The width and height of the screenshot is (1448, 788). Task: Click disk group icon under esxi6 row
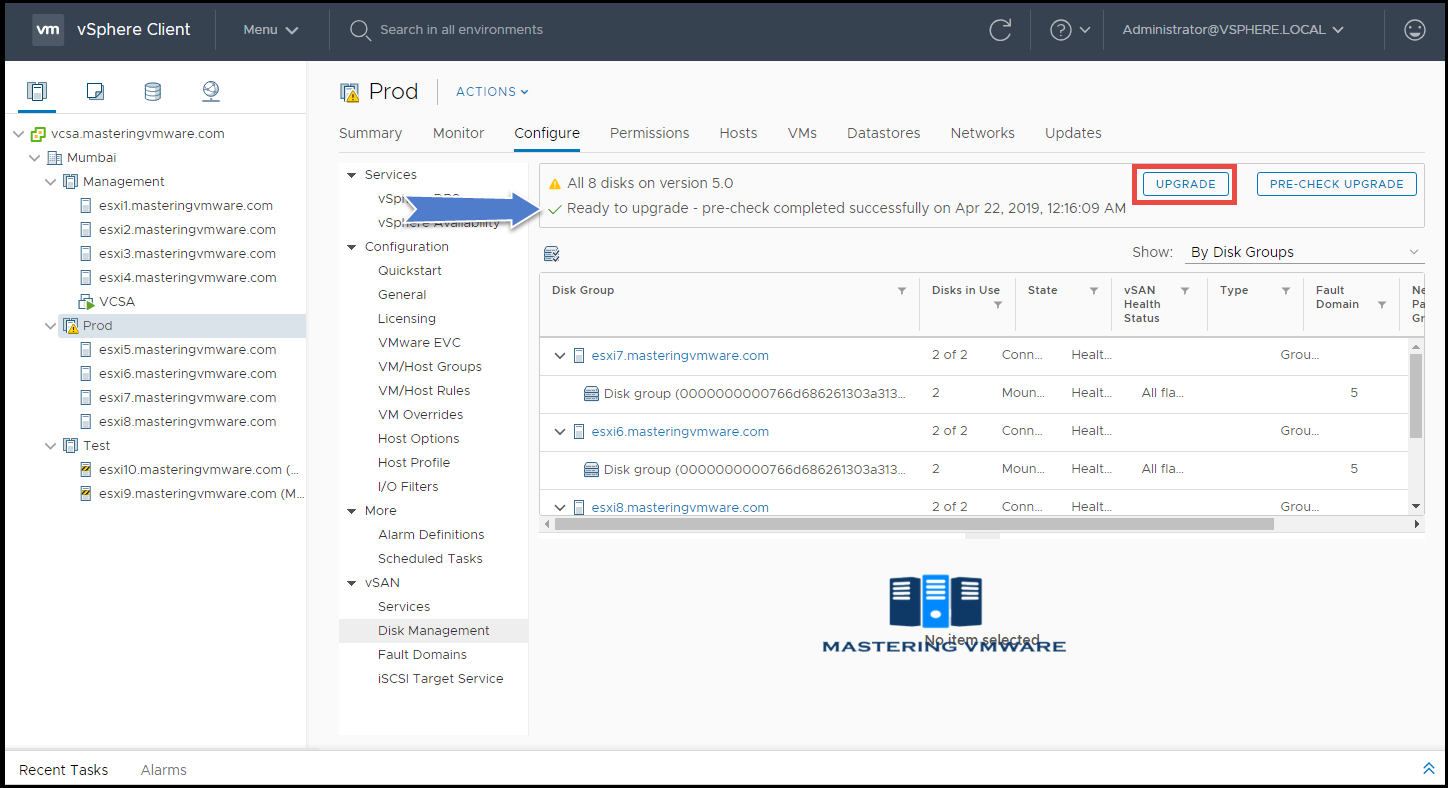[x=591, y=470]
